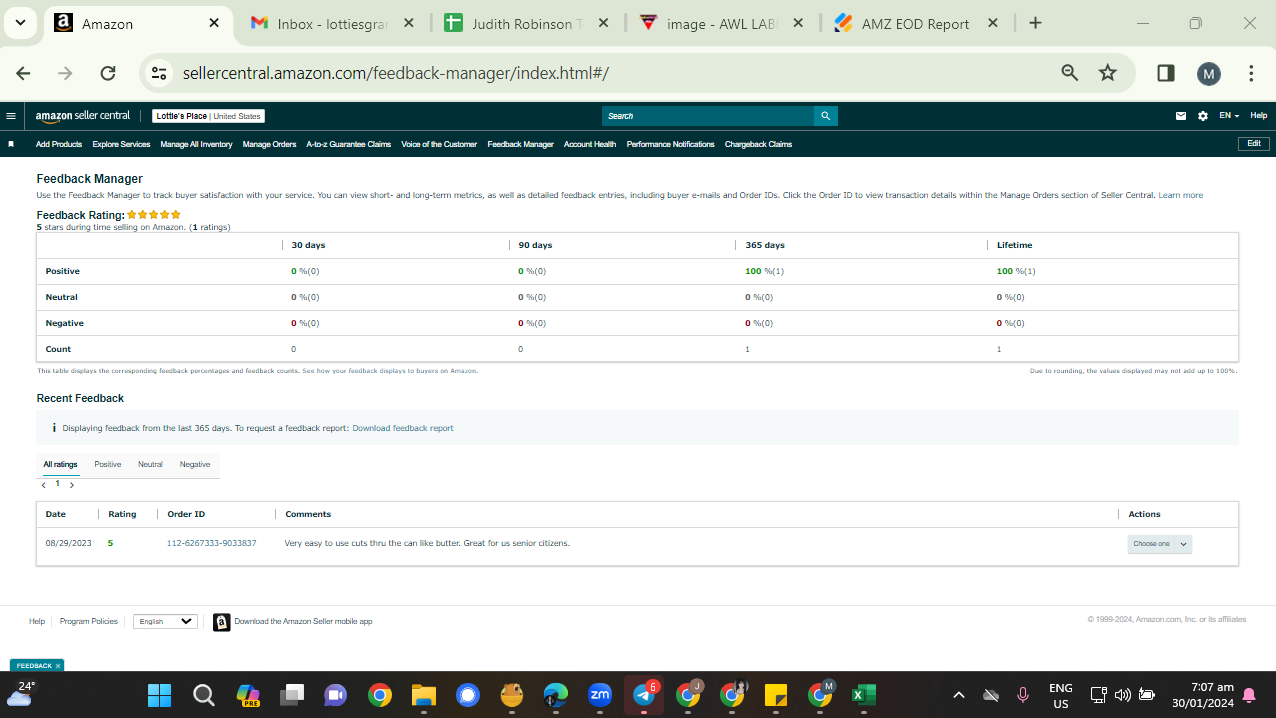Open Add Products menu
Screen dimensions: 1276x718
(x=59, y=144)
